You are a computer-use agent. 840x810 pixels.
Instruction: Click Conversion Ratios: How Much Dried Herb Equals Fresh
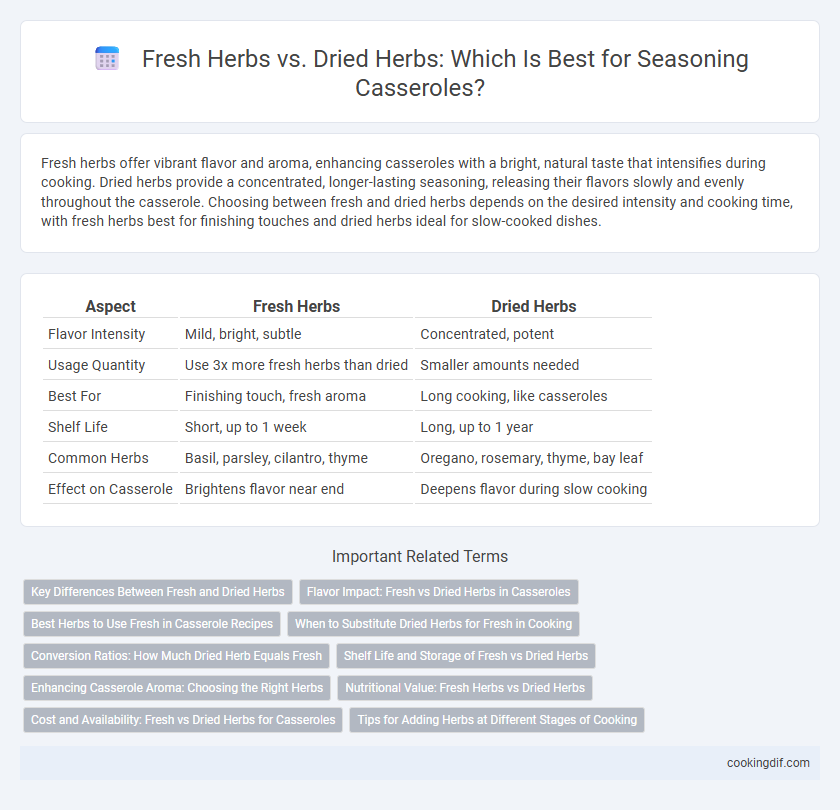coord(176,656)
